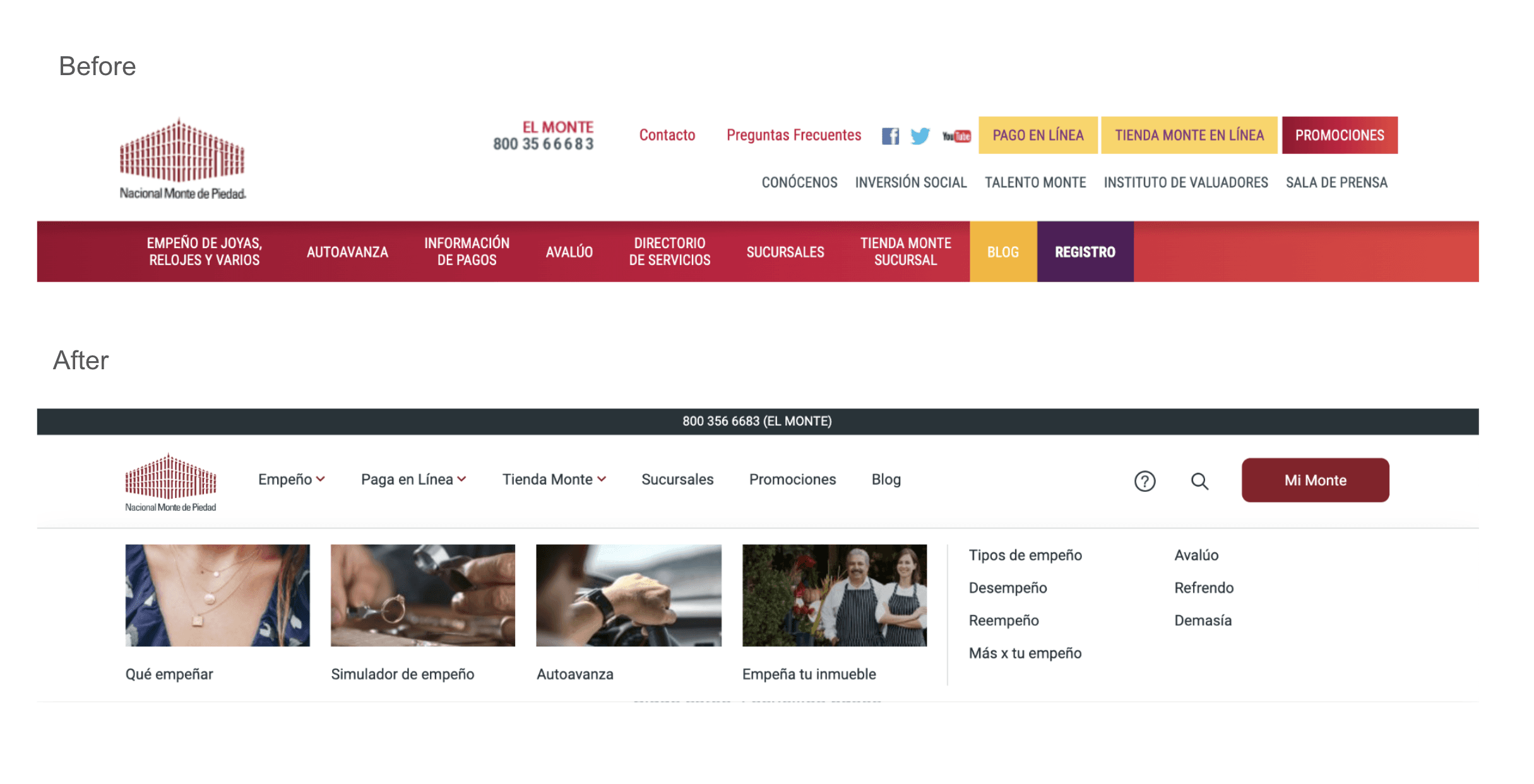Click the Mi Monte button
The image size is (1534, 784).
point(1315,480)
